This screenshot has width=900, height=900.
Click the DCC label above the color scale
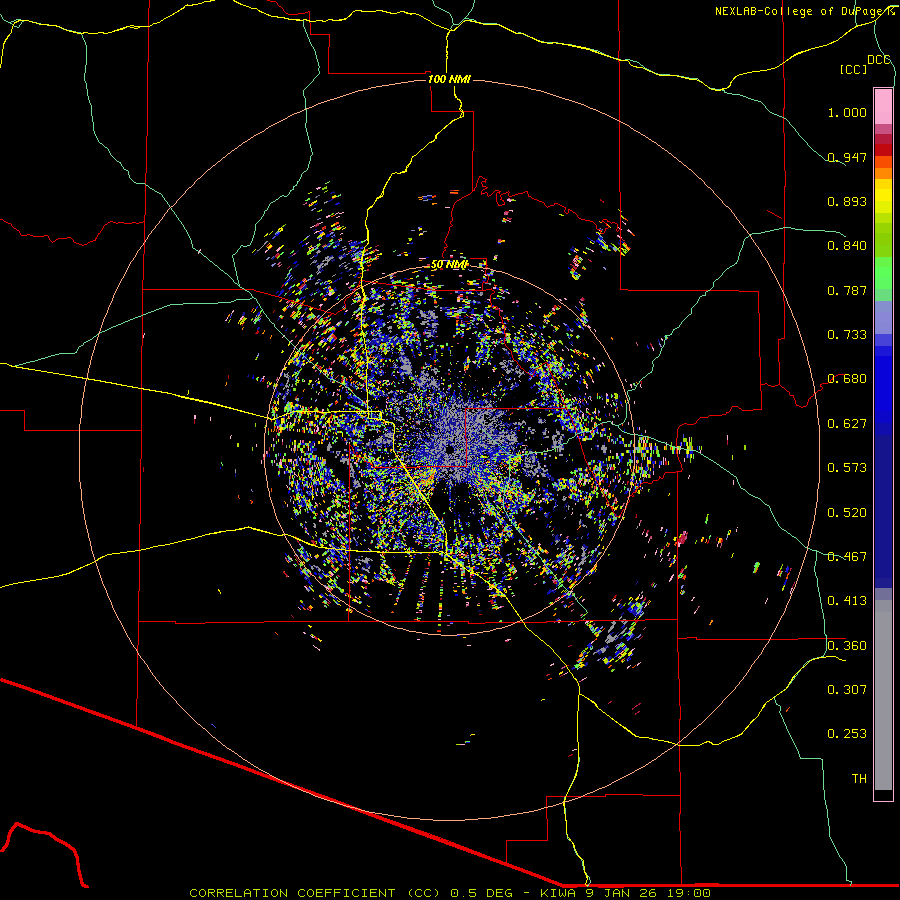point(879,60)
